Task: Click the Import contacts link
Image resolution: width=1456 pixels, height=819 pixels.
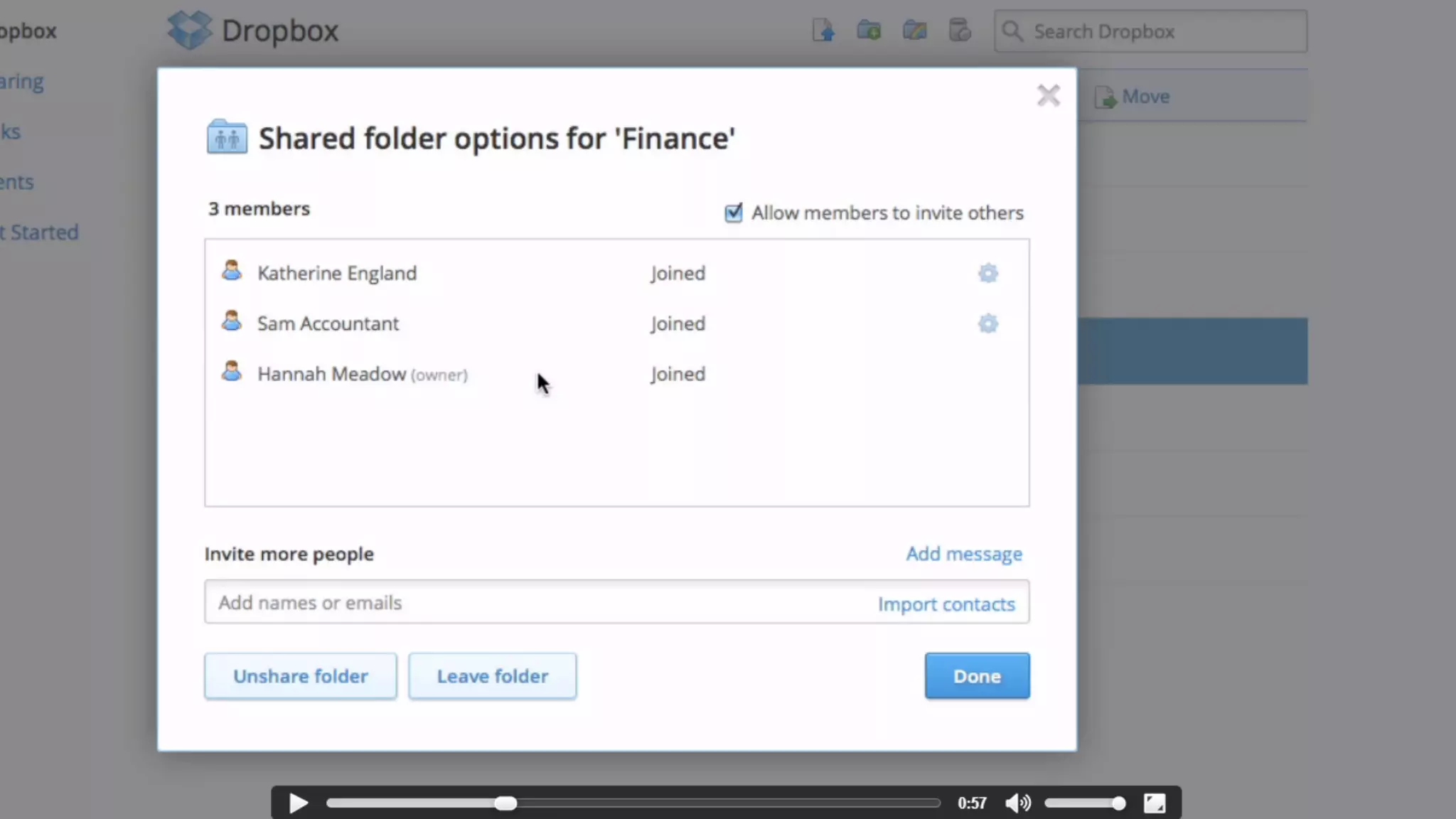Action: pos(946,604)
